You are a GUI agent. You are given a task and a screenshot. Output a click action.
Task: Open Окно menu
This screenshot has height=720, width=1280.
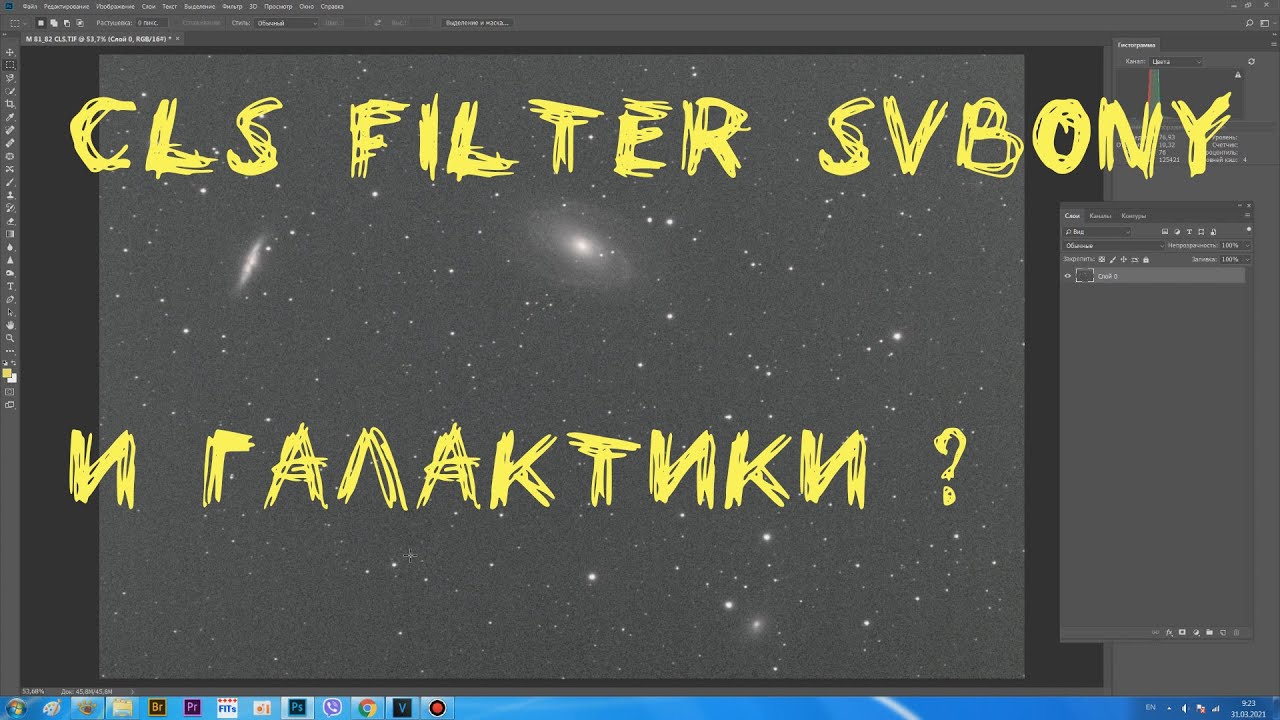pos(306,7)
